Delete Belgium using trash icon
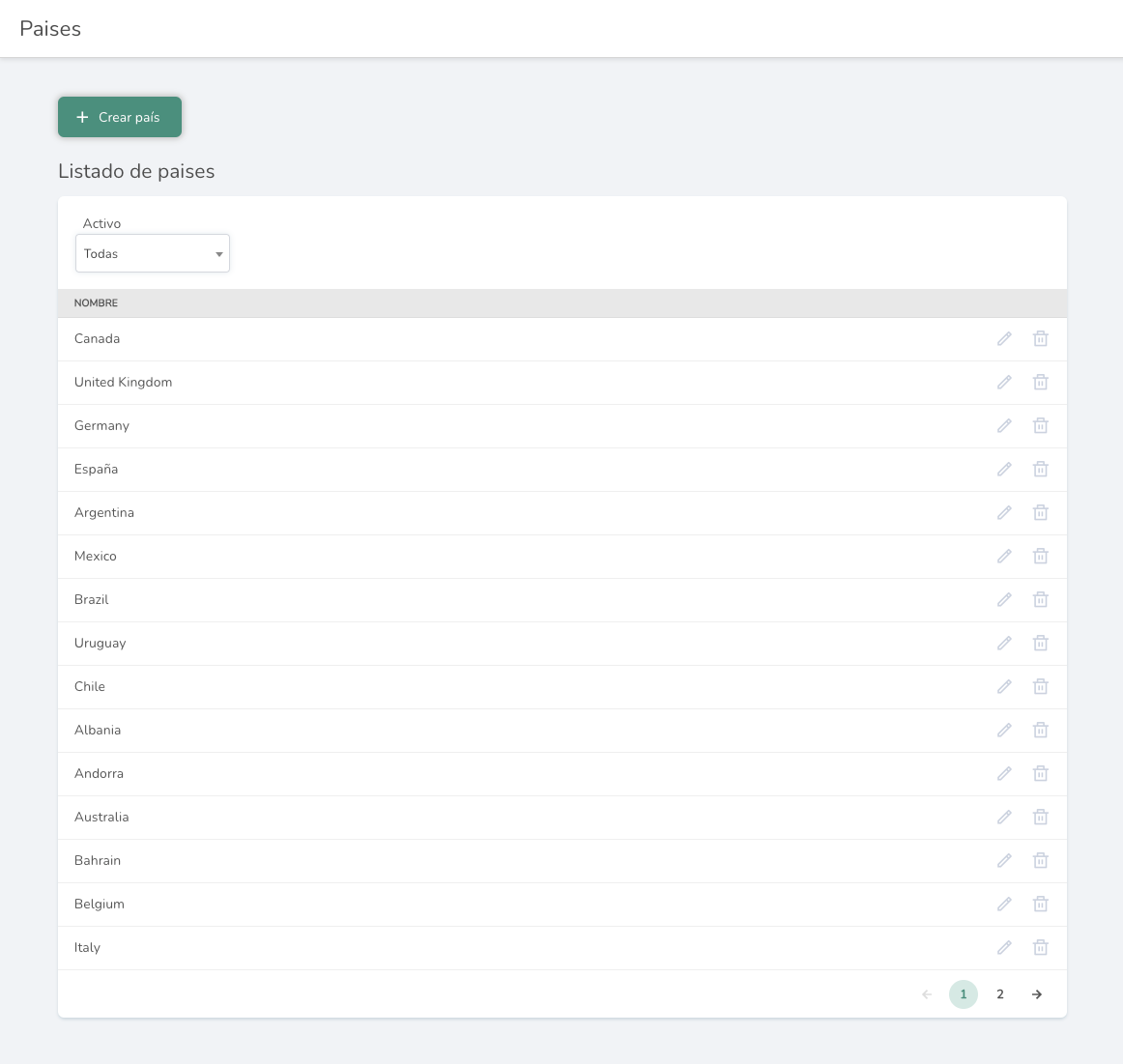This screenshot has width=1123, height=1064. click(x=1041, y=904)
